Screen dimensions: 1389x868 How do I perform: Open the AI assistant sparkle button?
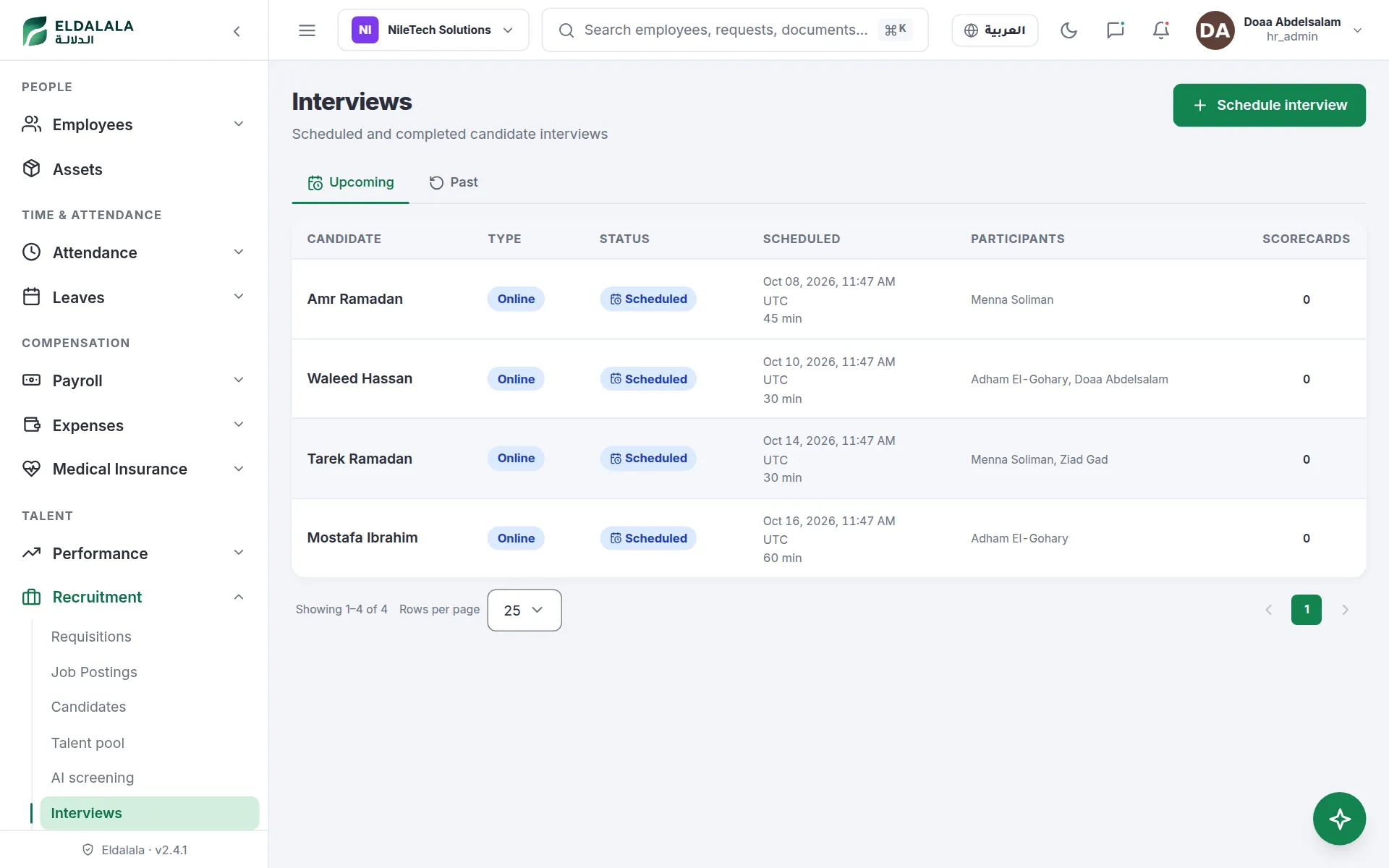[x=1339, y=819]
